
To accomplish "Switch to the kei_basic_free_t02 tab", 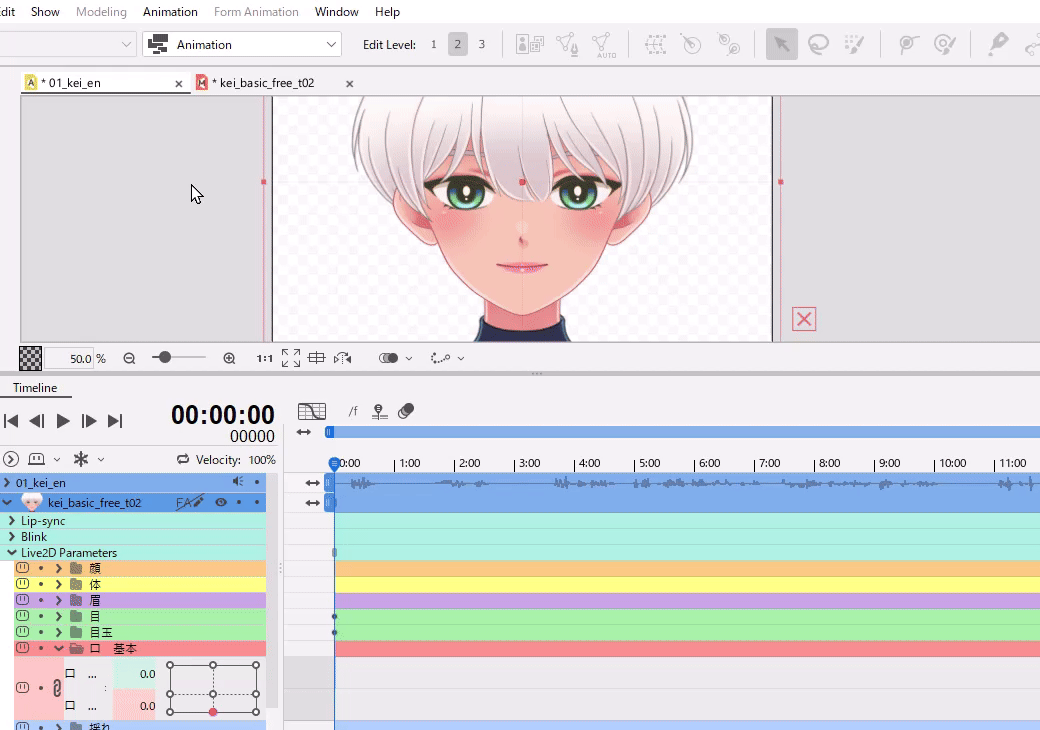I will 267,83.
